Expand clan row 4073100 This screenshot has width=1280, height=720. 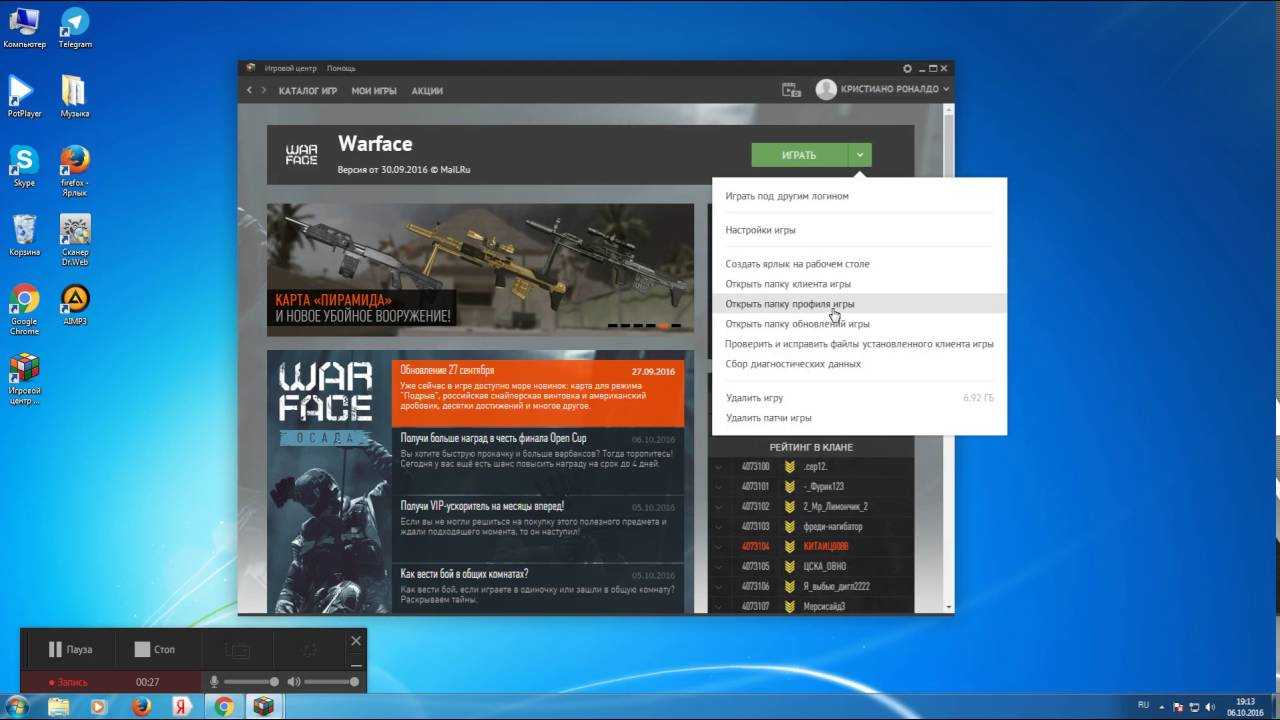coord(717,467)
